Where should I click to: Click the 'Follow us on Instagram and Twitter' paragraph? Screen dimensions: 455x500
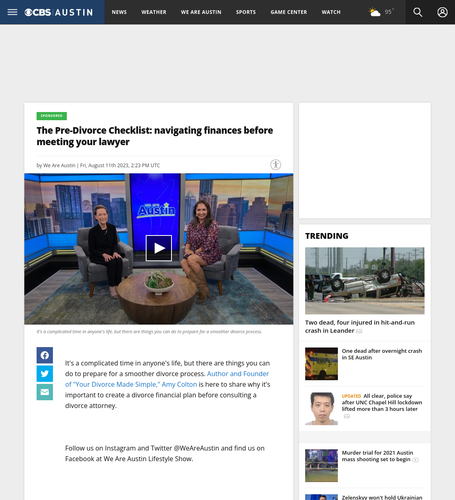coord(165,453)
